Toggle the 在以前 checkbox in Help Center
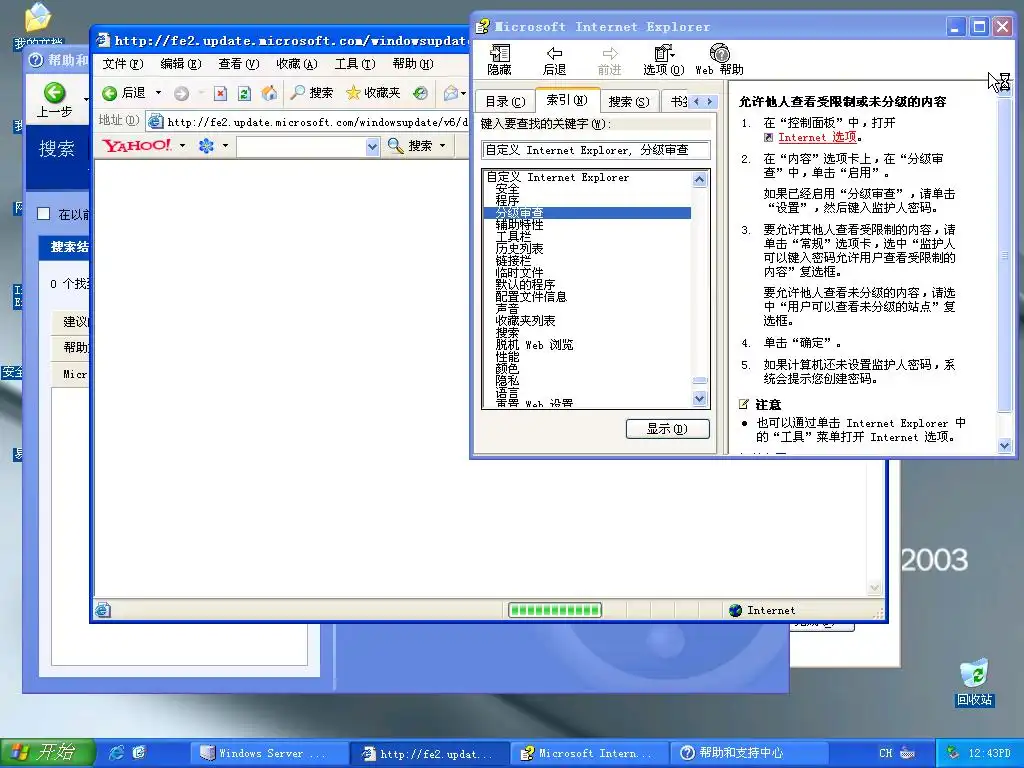 [44, 214]
